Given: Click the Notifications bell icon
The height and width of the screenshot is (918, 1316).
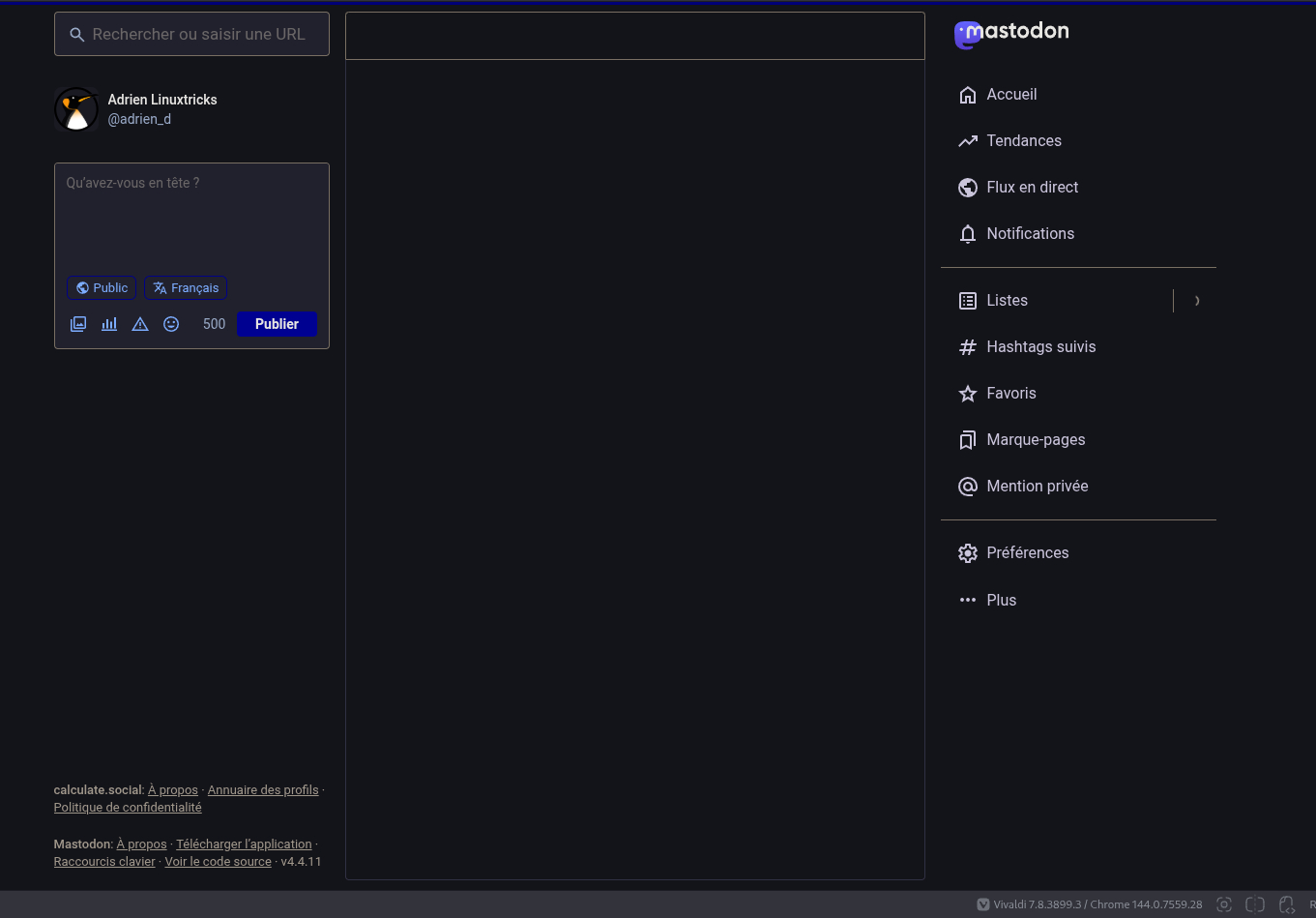Looking at the screenshot, I should (967, 234).
